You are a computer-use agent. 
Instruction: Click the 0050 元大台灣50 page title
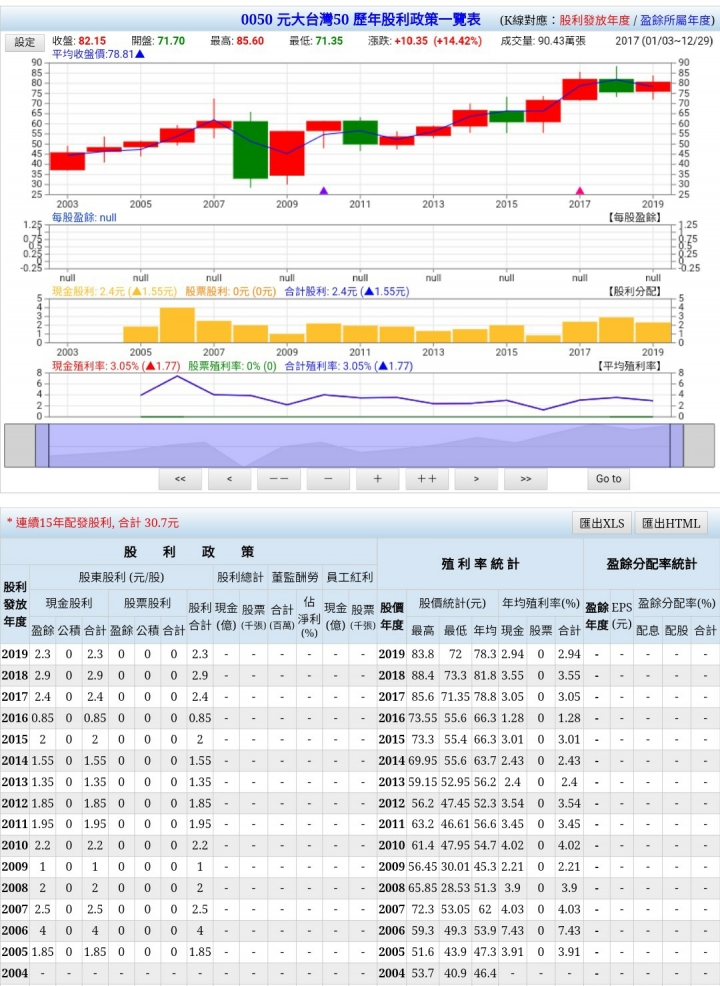coord(361,19)
